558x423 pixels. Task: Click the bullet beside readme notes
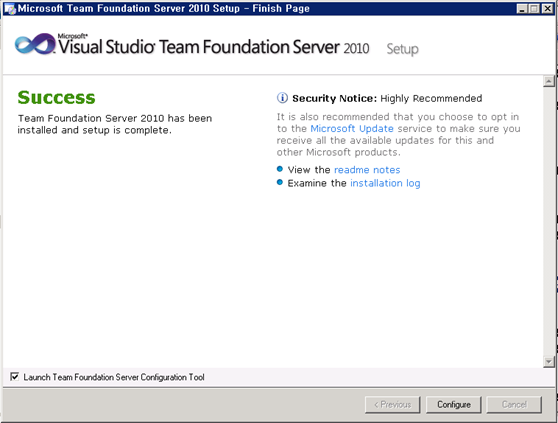coord(280,169)
